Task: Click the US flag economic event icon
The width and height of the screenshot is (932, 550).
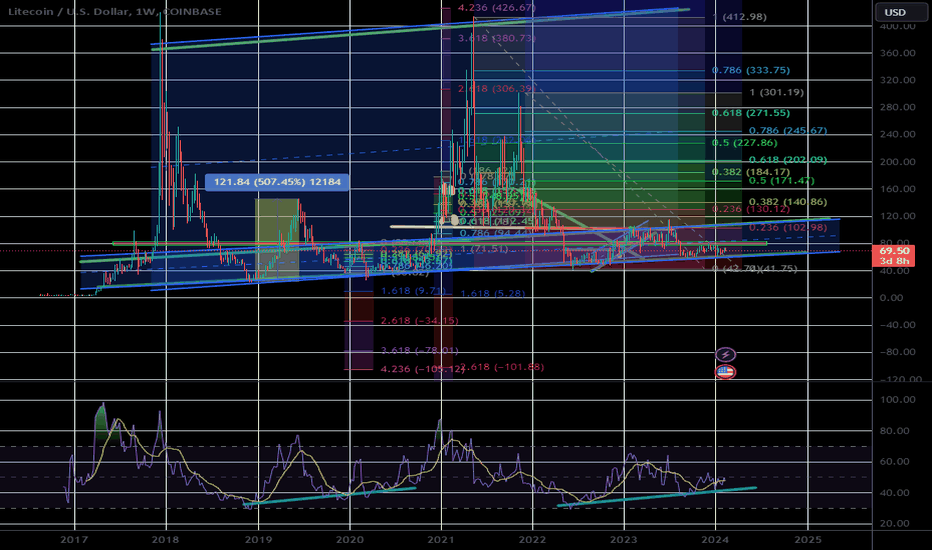Action: (725, 372)
